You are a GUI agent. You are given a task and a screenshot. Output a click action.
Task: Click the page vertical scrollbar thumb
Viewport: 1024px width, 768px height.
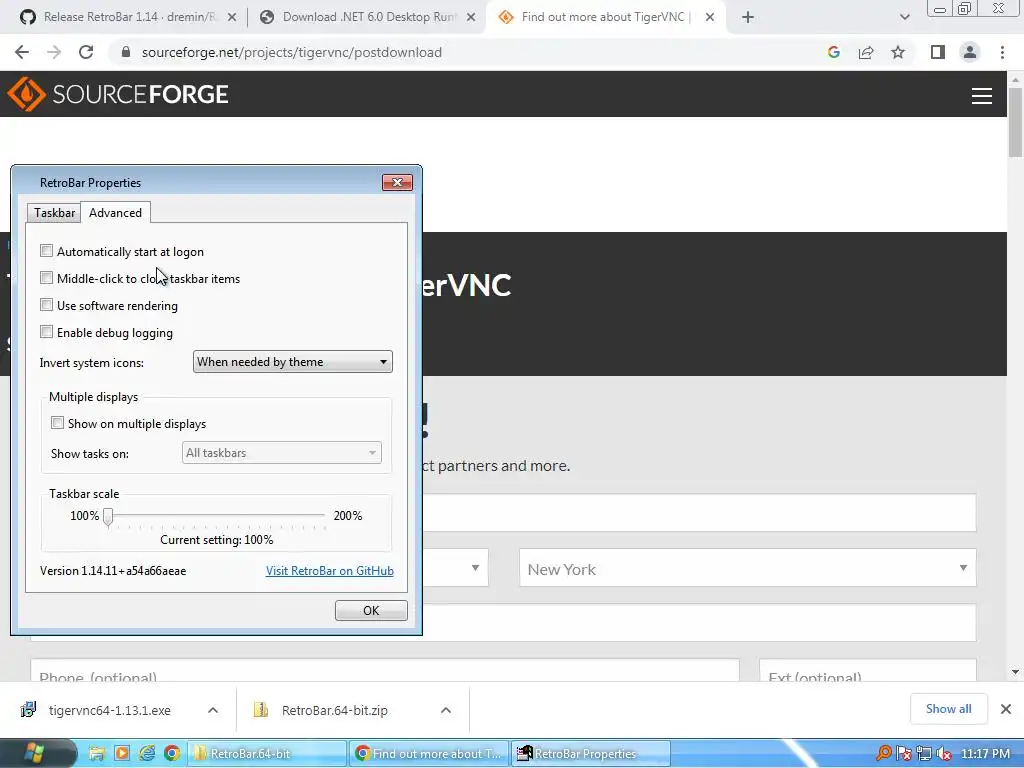pyautogui.click(x=1015, y=122)
